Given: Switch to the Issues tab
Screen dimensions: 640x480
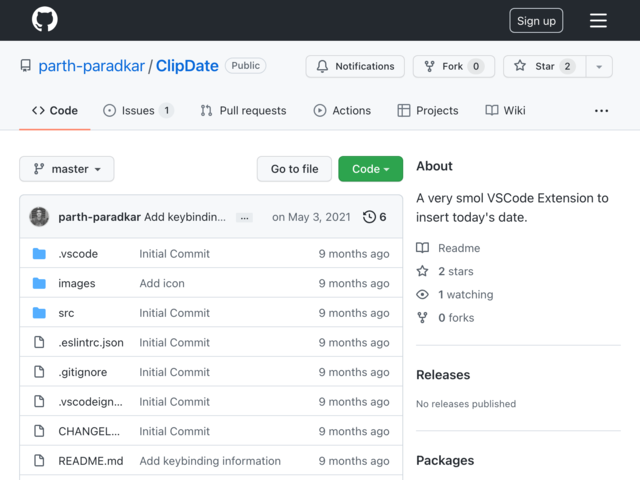Looking at the screenshot, I should (138, 111).
